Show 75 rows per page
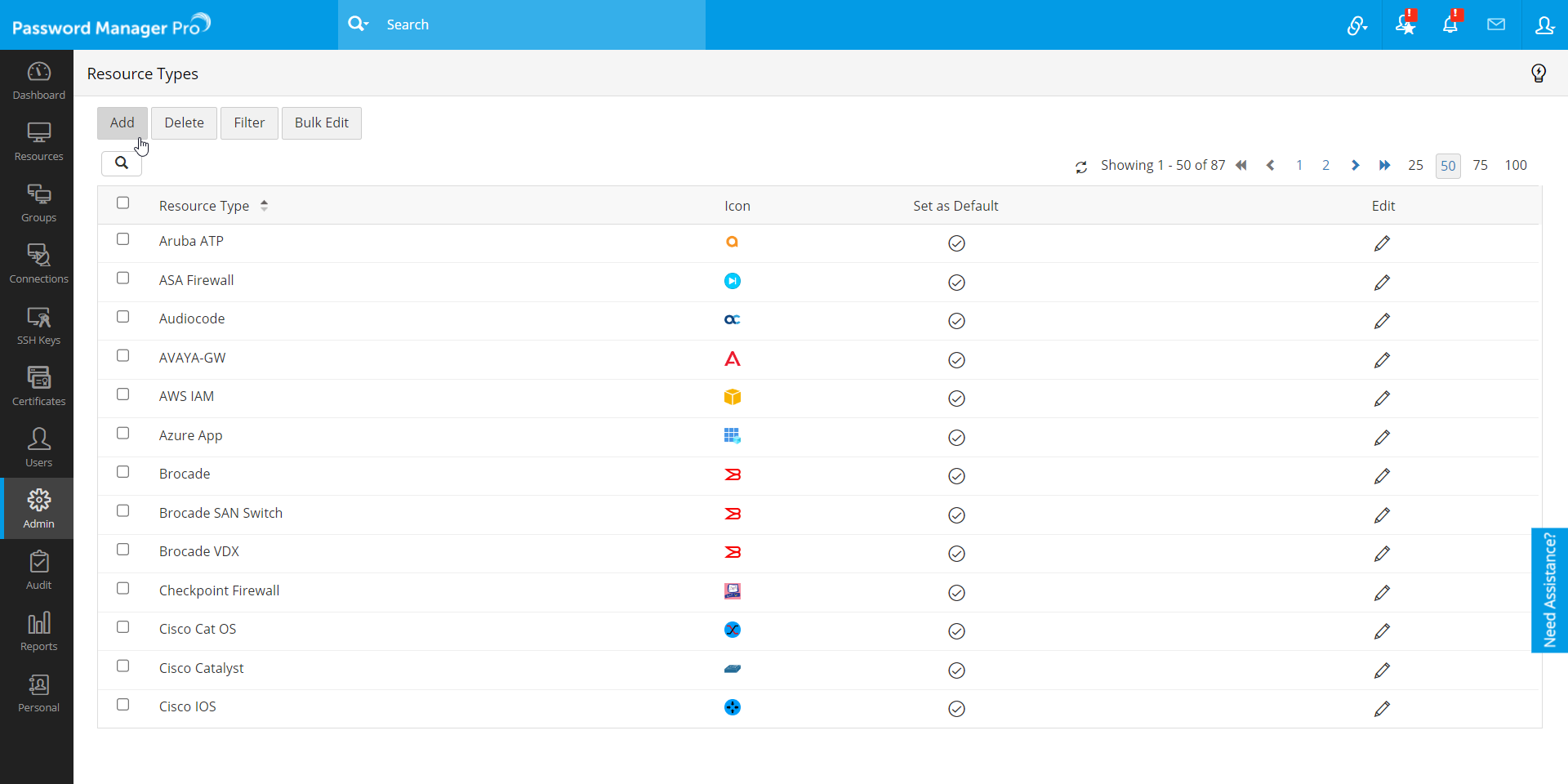 (x=1480, y=166)
